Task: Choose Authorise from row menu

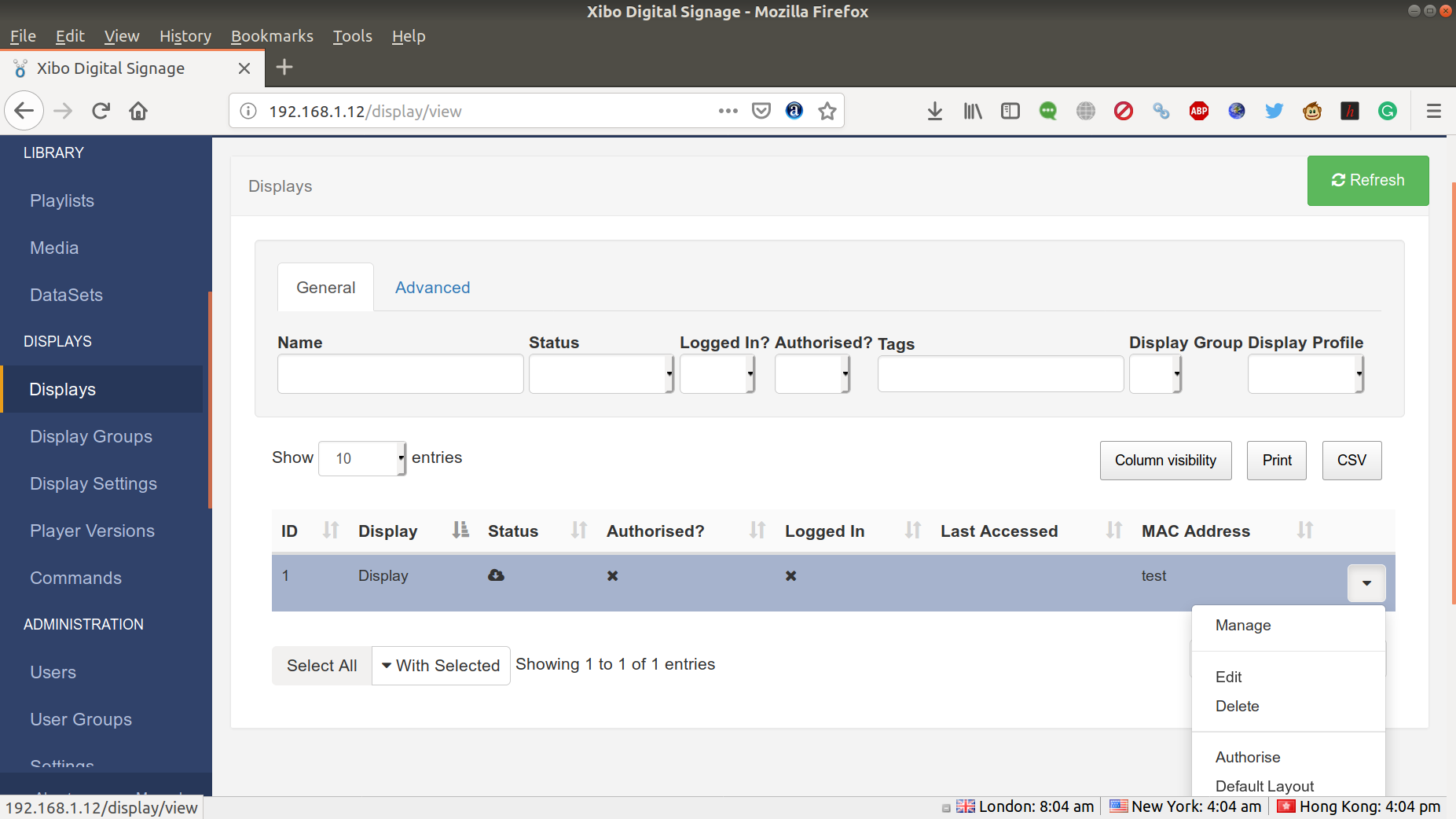Action: tap(1248, 757)
